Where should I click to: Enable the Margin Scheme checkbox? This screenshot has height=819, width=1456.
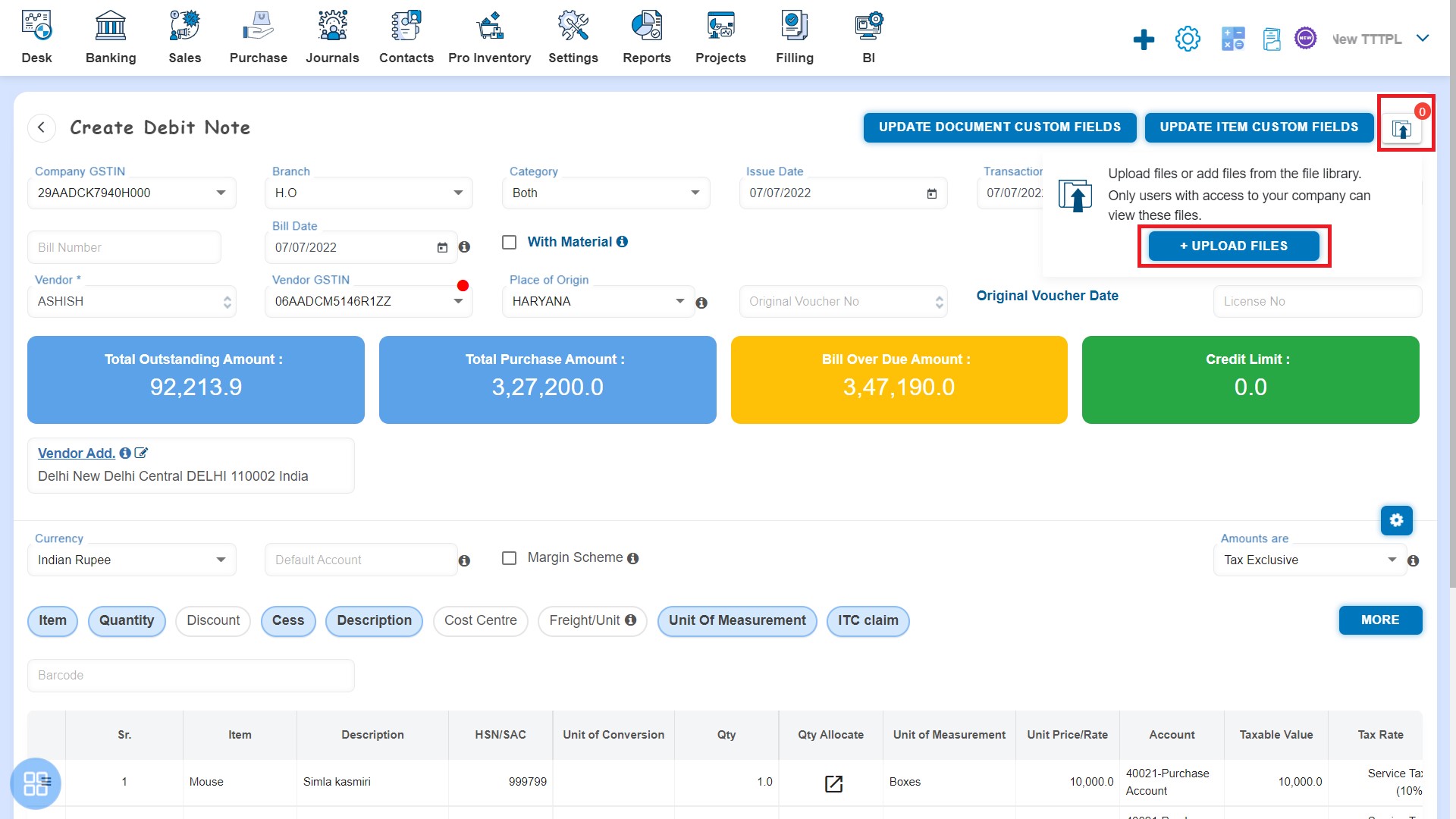[510, 558]
